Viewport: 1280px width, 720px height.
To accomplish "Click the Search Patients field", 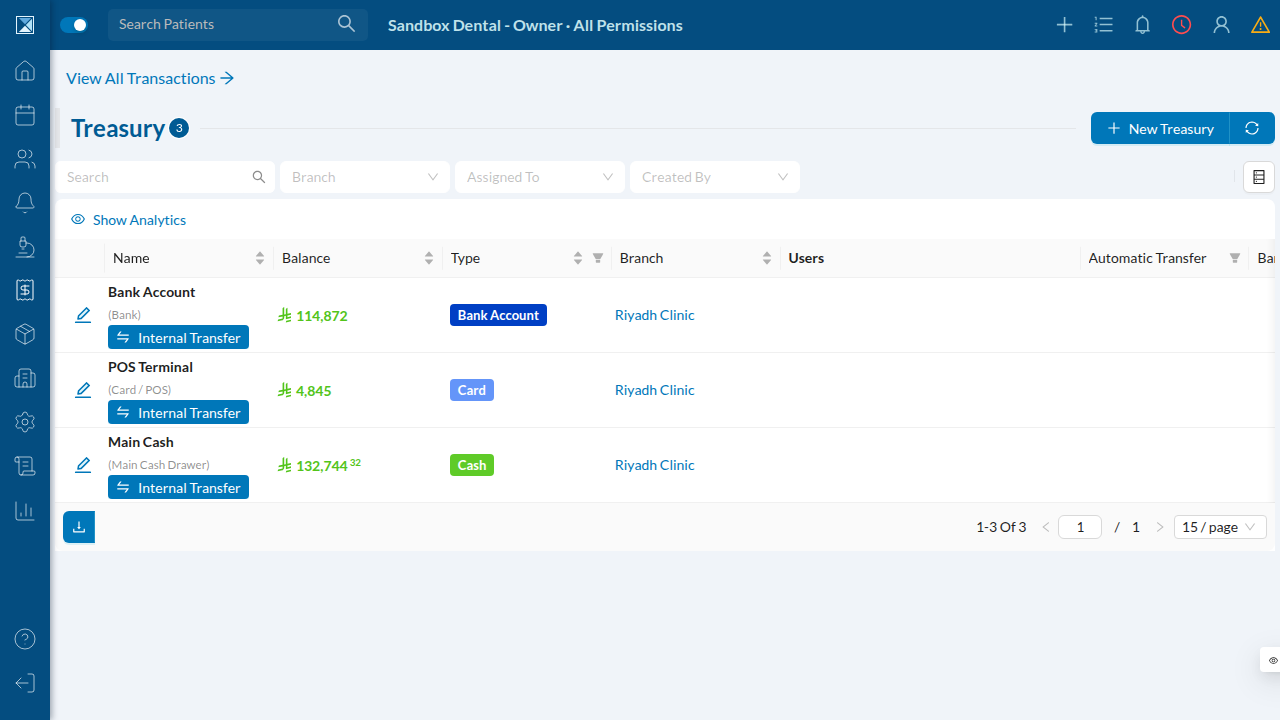I will point(238,24).
